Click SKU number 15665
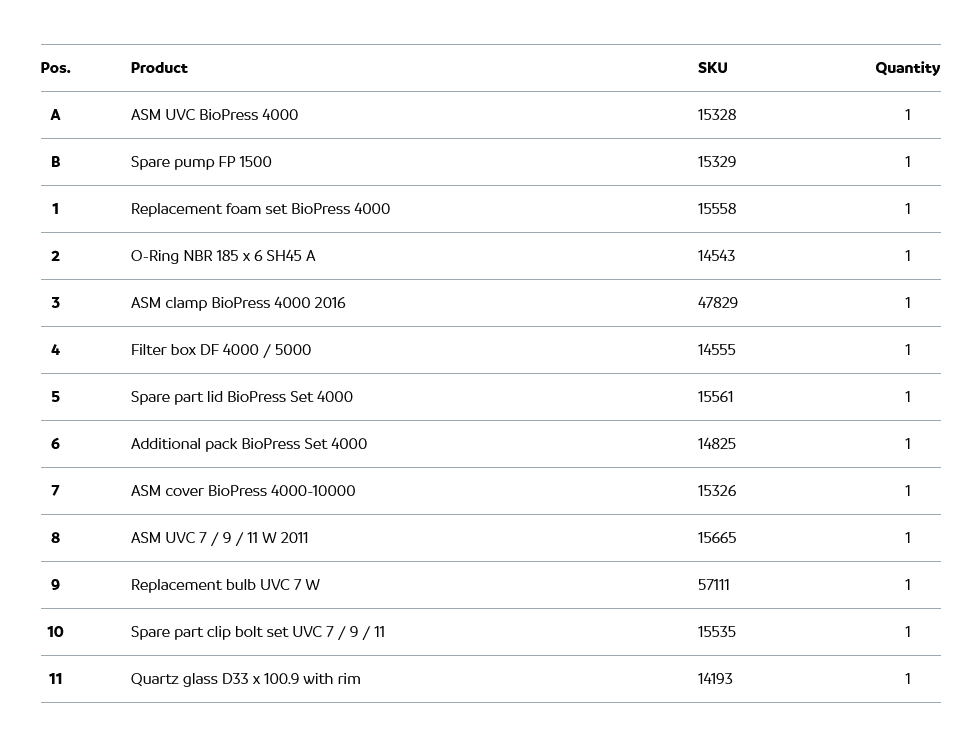Screen dimensions: 974x745 pos(716,538)
